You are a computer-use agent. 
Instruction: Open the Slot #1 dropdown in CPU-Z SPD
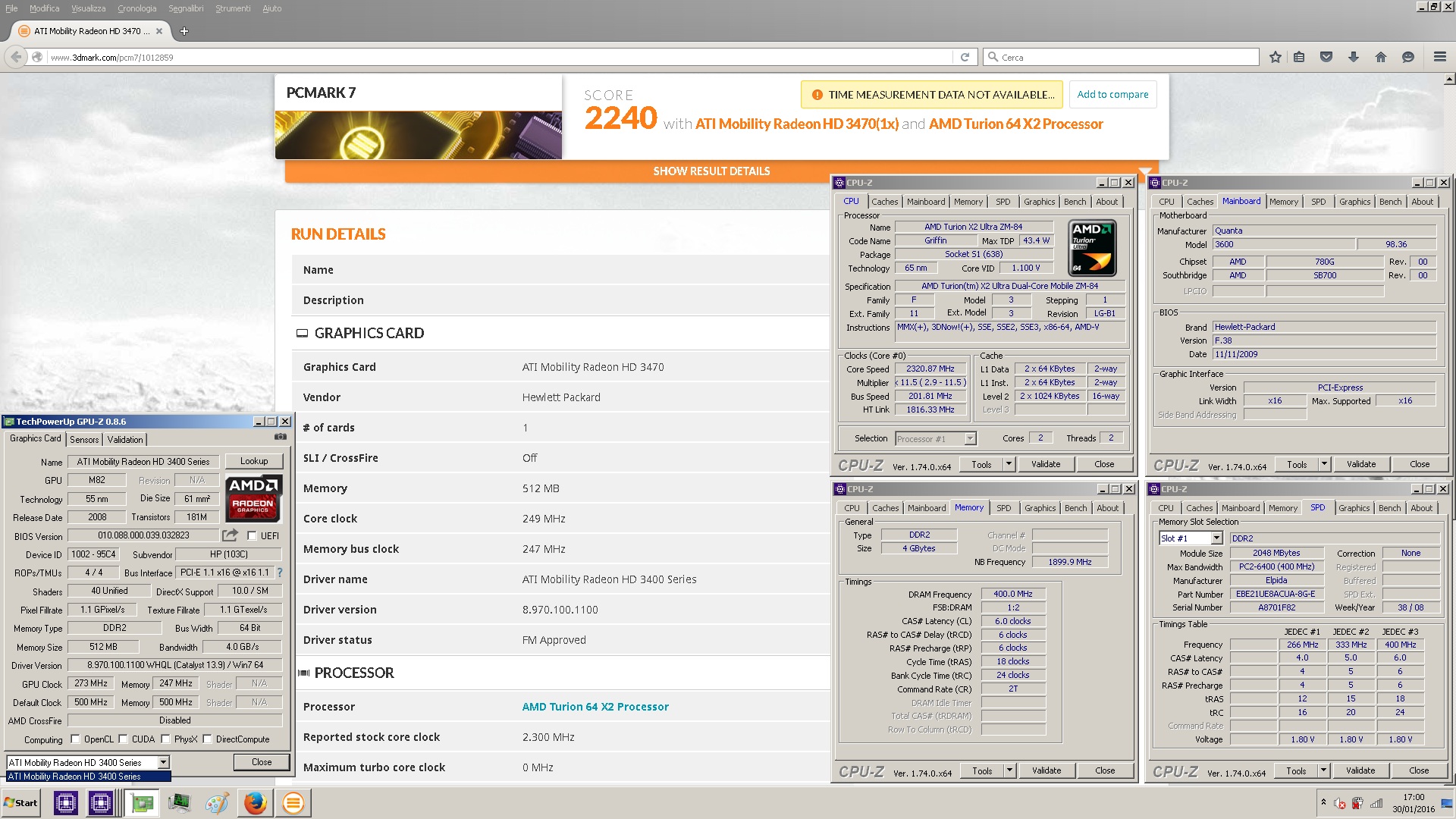[x=1216, y=538]
